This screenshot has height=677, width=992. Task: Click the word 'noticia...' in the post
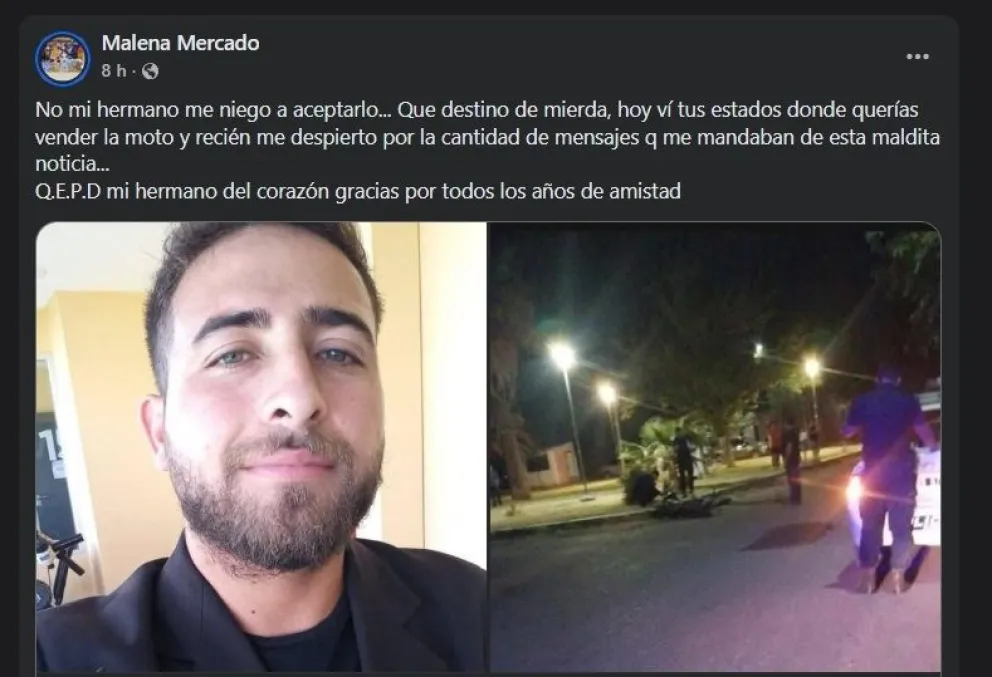coord(72,164)
